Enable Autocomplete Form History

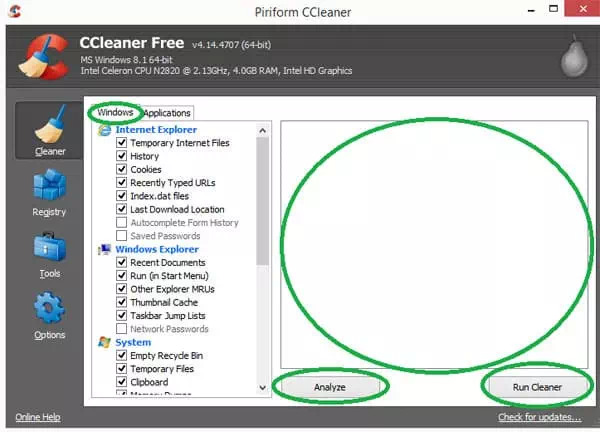click(122, 222)
